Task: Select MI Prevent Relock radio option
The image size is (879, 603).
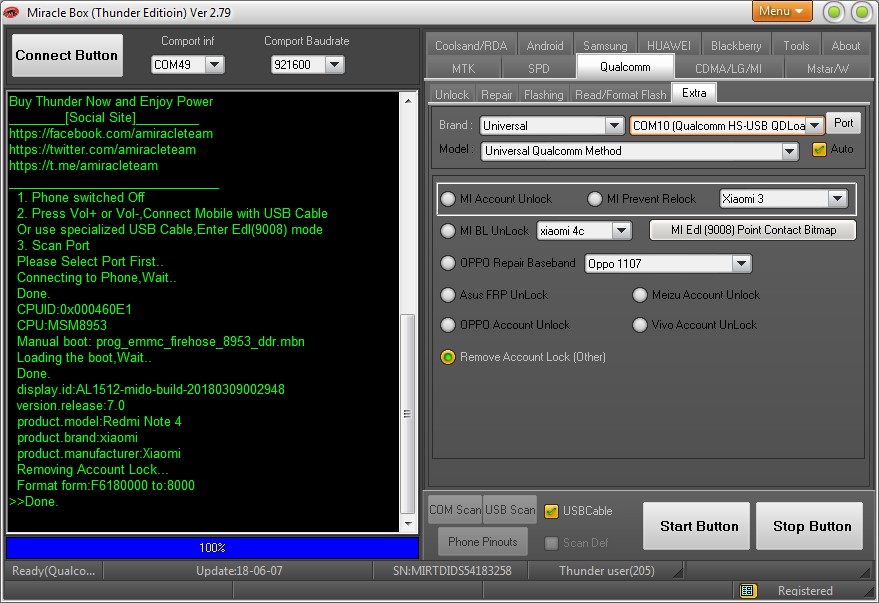Action: coord(595,199)
